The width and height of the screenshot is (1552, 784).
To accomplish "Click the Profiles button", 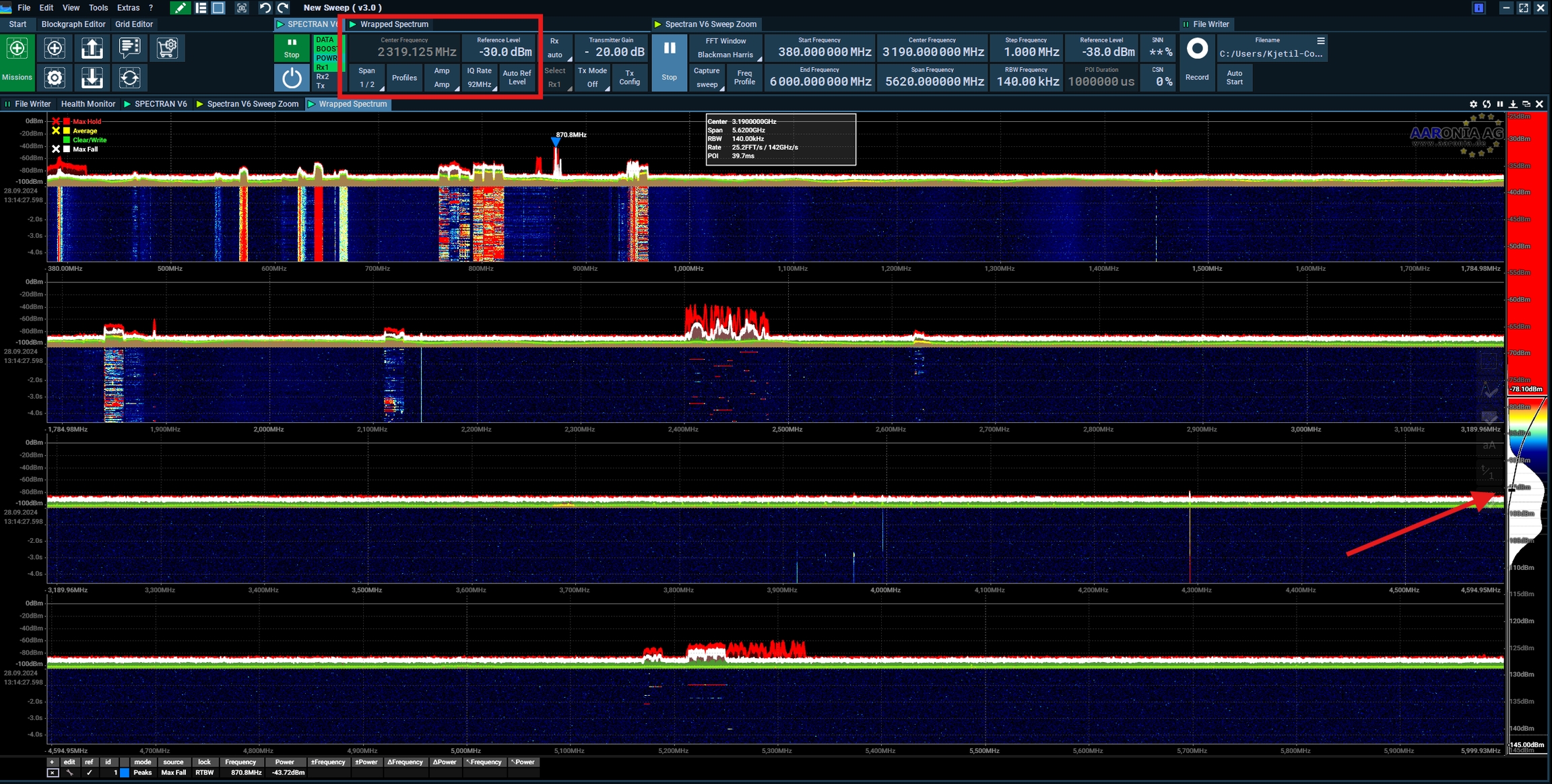I will 404,78.
